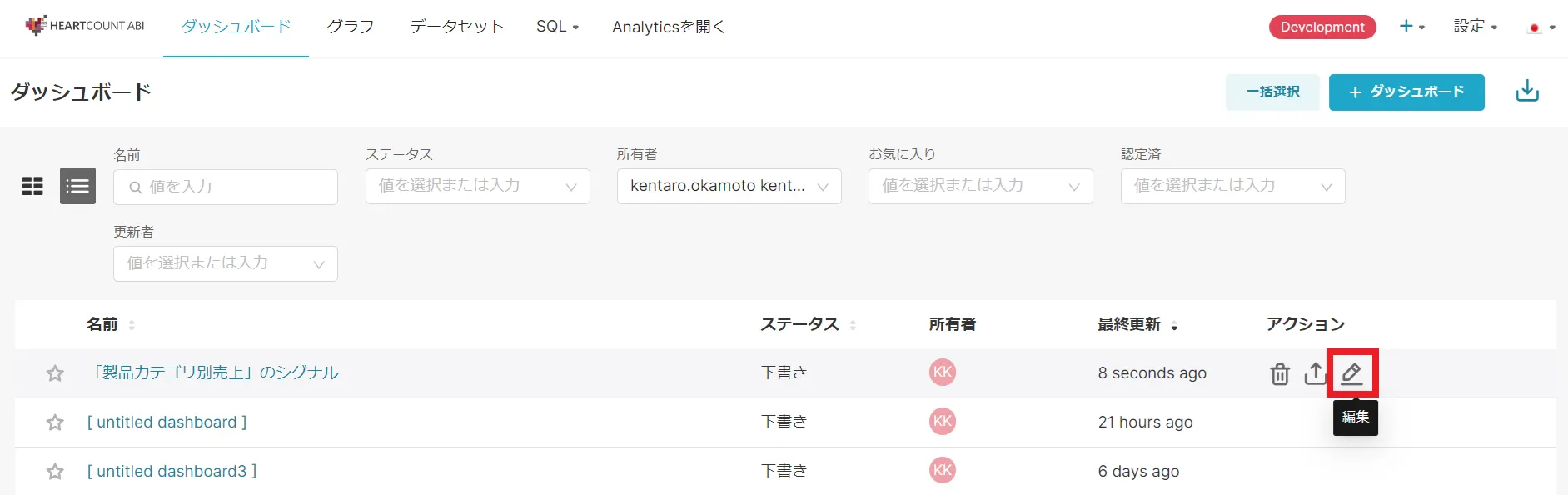This screenshot has height=495, width=1568.
Task: Click the edit pencil icon
Action: (1351, 373)
